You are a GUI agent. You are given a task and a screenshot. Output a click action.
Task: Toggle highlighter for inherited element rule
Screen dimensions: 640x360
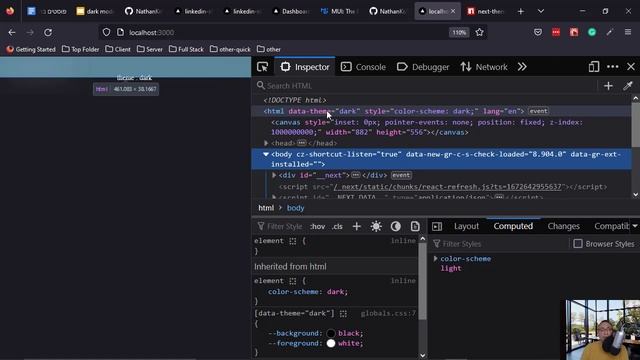(x=293, y=281)
